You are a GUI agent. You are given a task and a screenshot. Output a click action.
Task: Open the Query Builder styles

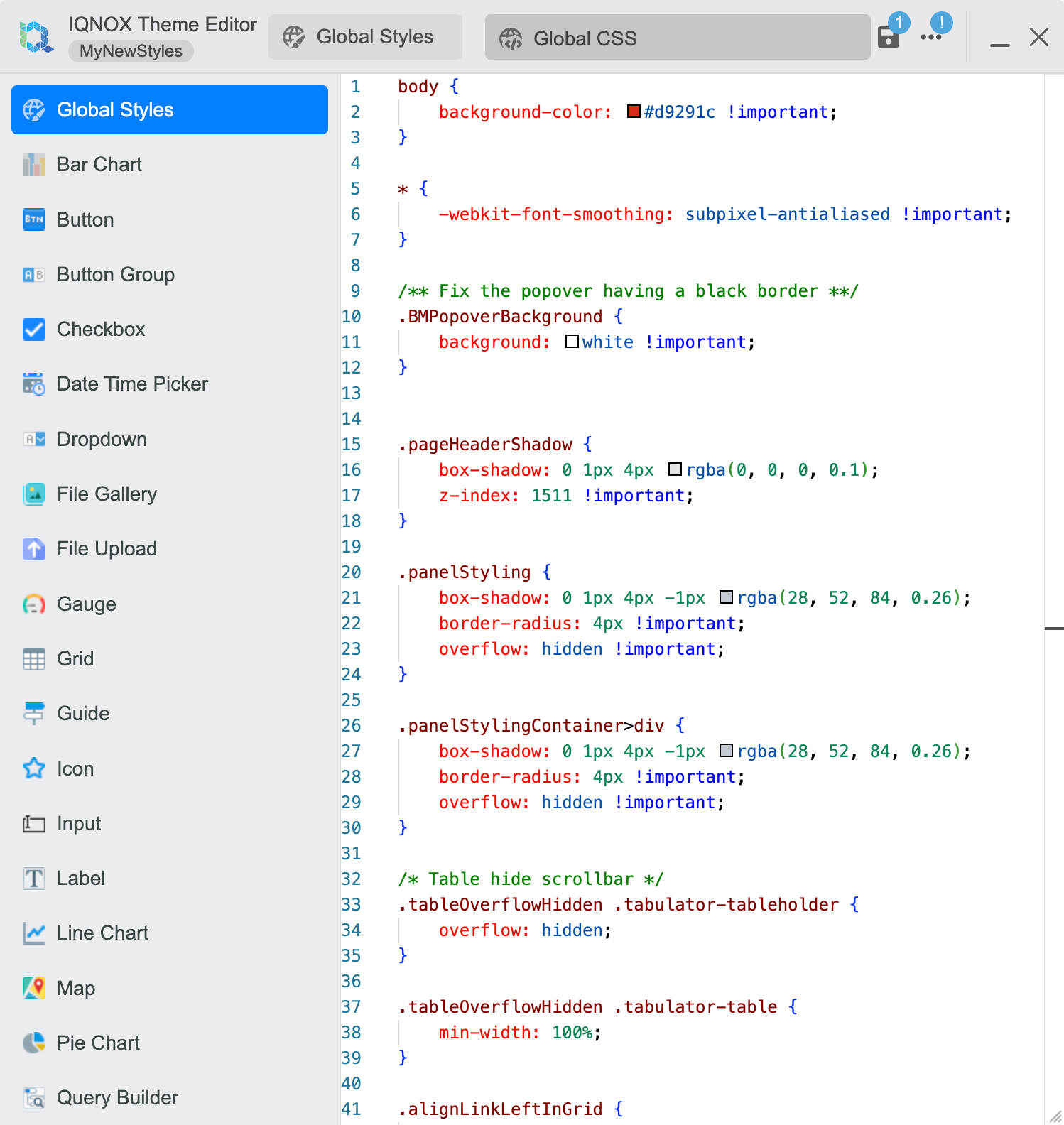(x=117, y=1098)
